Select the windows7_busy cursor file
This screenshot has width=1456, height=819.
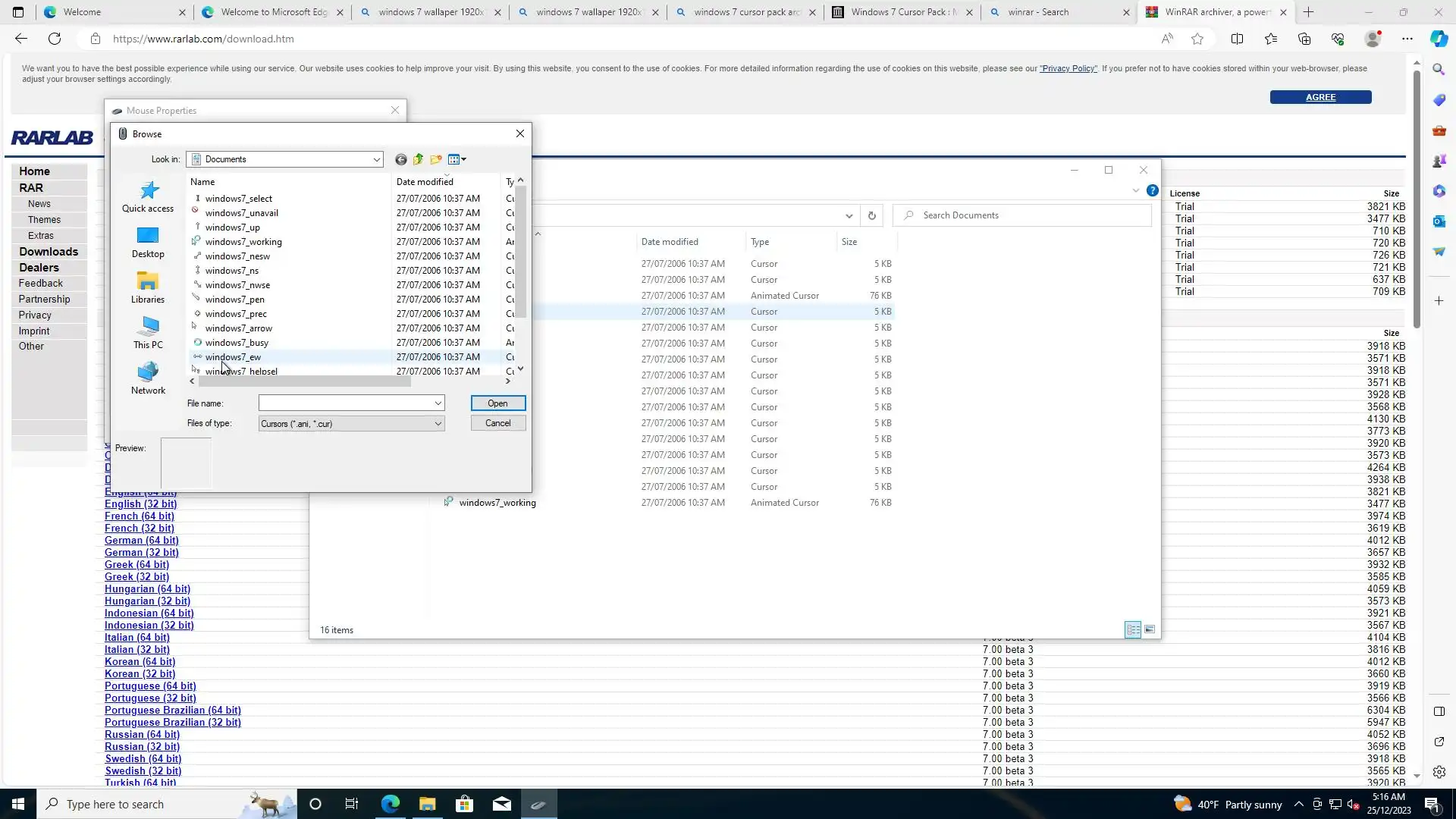click(x=237, y=343)
